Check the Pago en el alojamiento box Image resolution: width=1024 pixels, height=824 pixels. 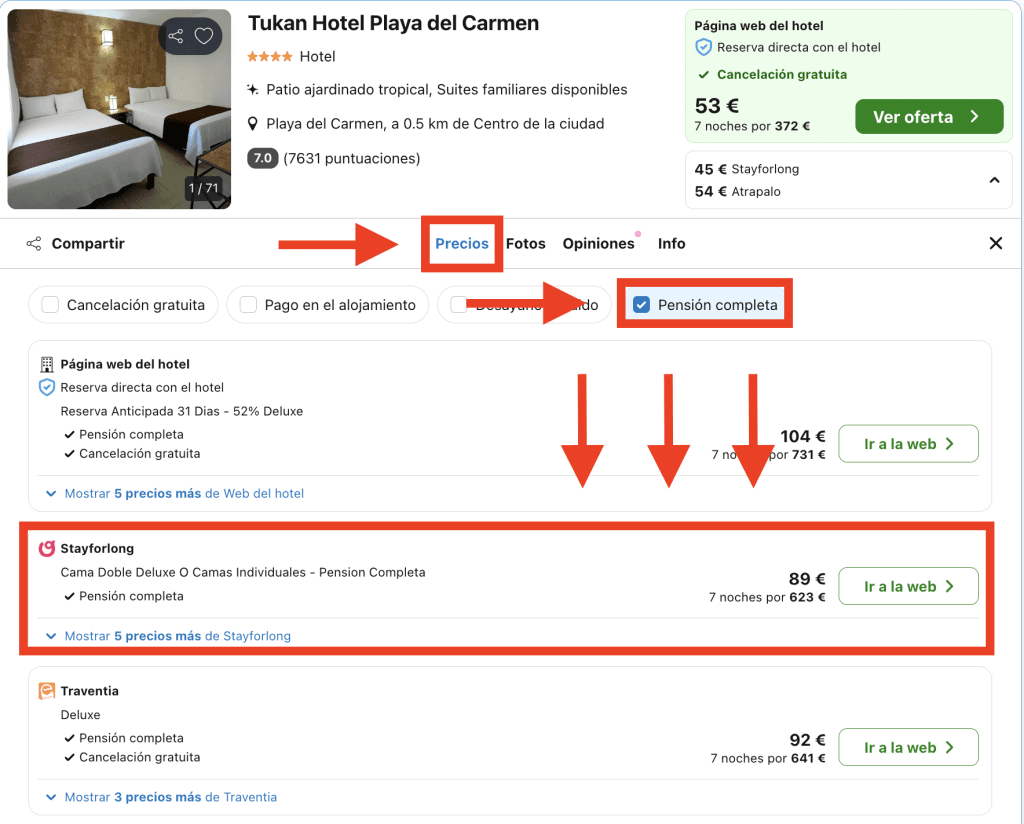(248, 305)
